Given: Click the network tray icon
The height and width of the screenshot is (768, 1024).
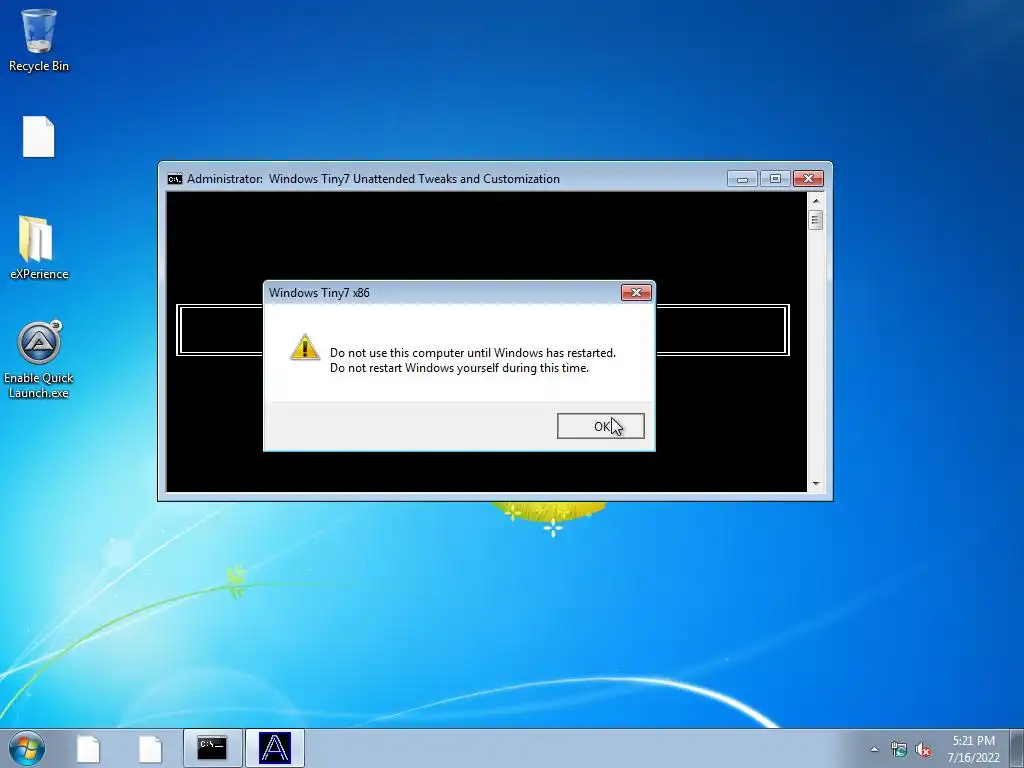Looking at the screenshot, I should click(899, 749).
